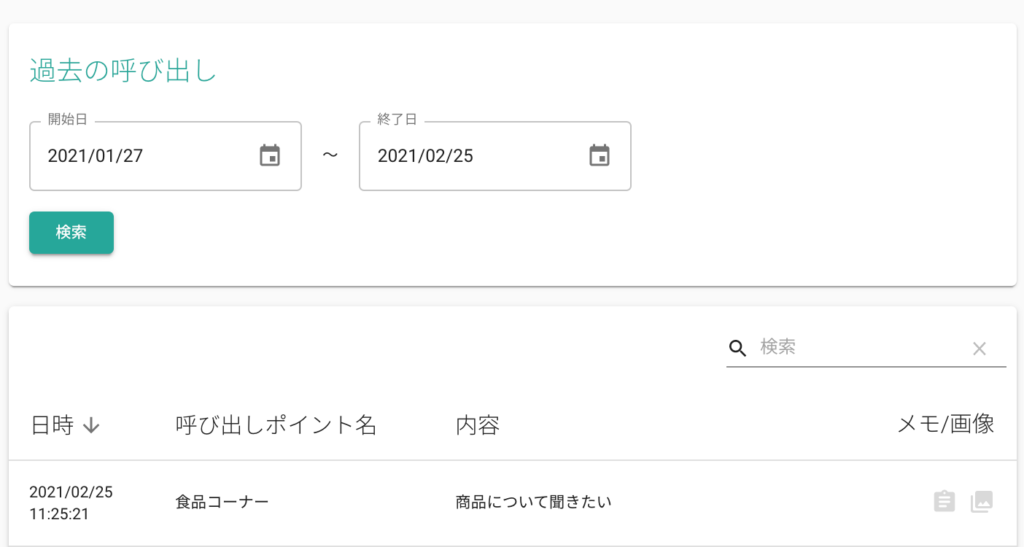Click the magnifier icon in table search
Image resolution: width=1024 pixels, height=547 pixels.
pyautogui.click(x=737, y=348)
